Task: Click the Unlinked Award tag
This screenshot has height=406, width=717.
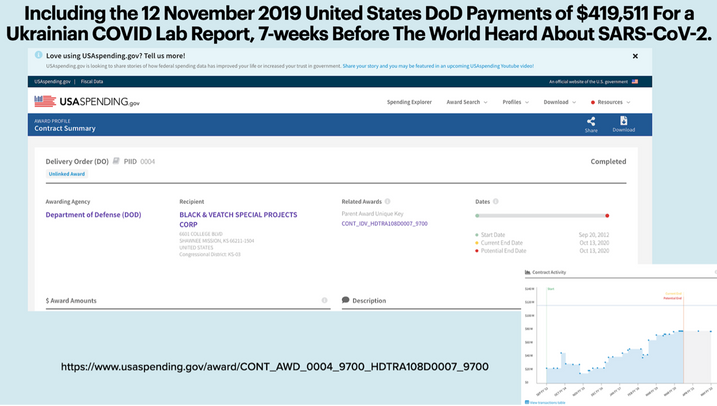Action: [67, 174]
